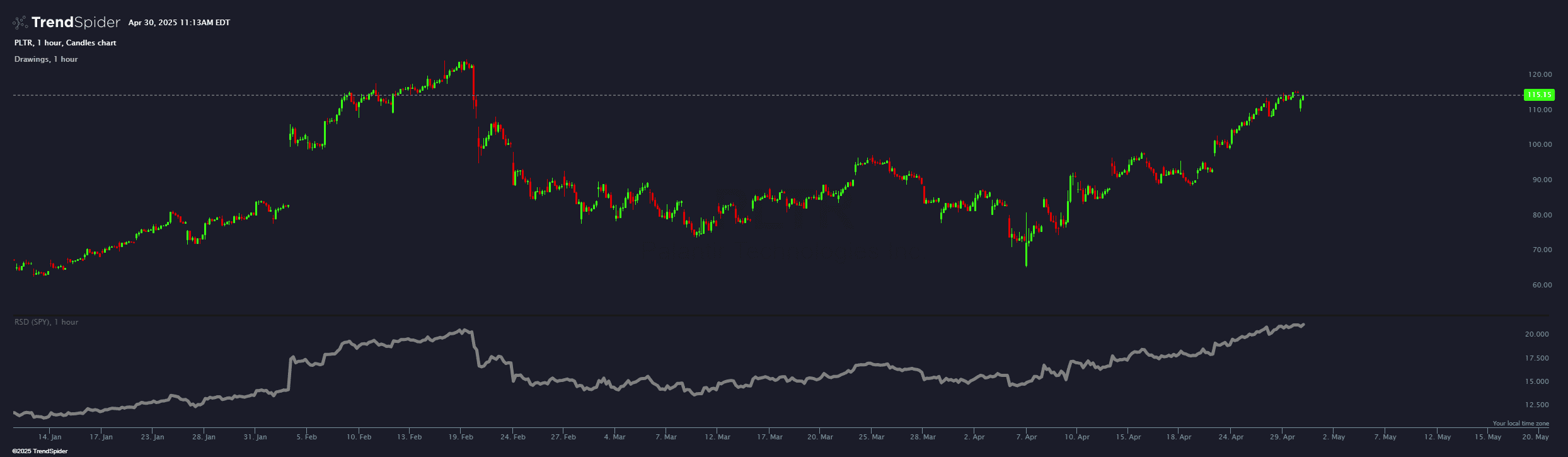This screenshot has width=1568, height=457.
Task: Click the 2. May date label
Action: [x=1334, y=437]
